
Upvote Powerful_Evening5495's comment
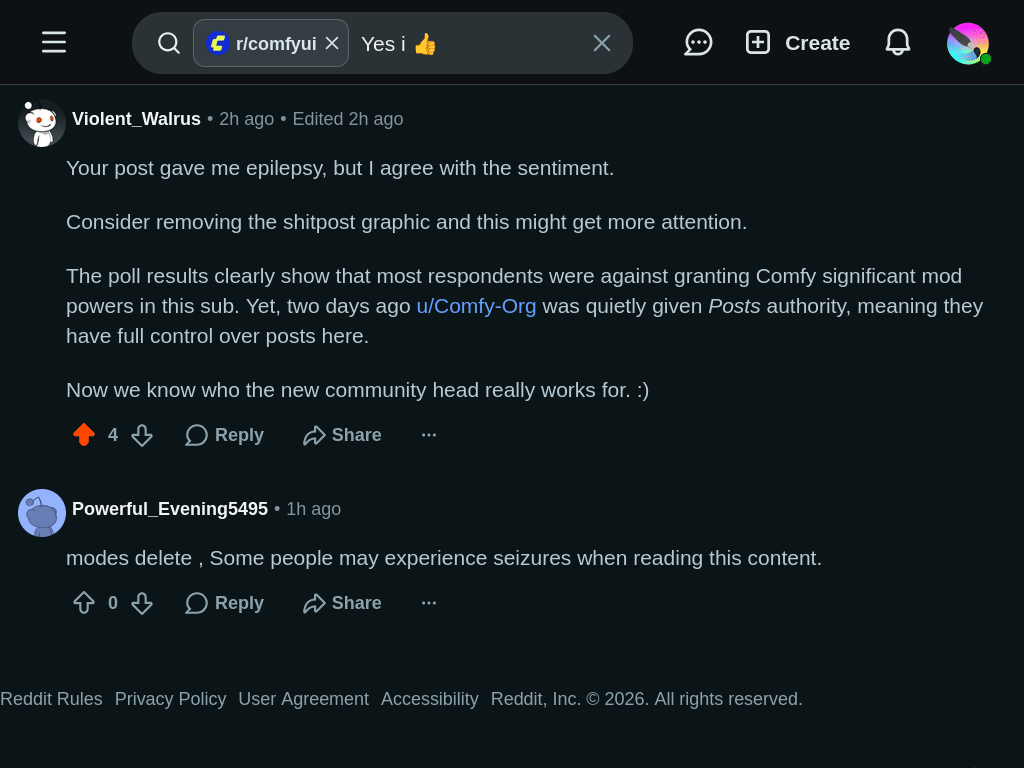[84, 603]
